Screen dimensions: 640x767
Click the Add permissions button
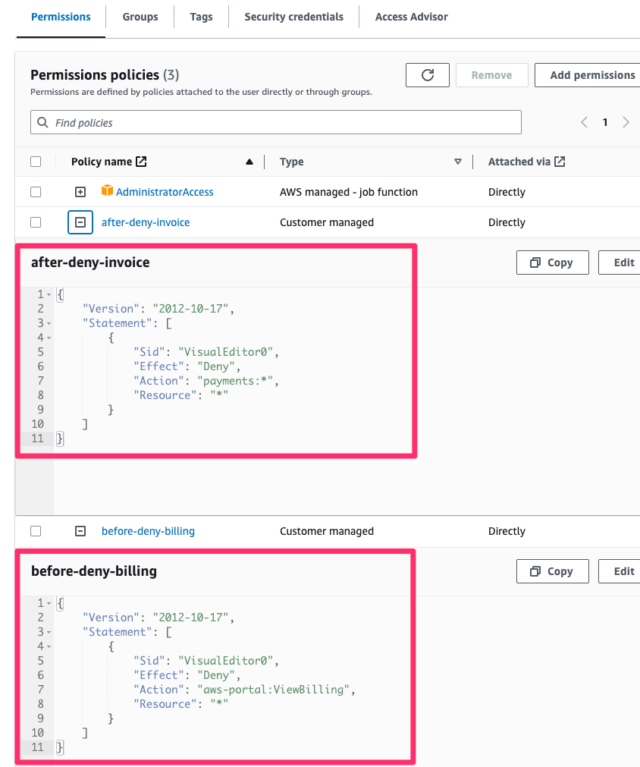590,75
